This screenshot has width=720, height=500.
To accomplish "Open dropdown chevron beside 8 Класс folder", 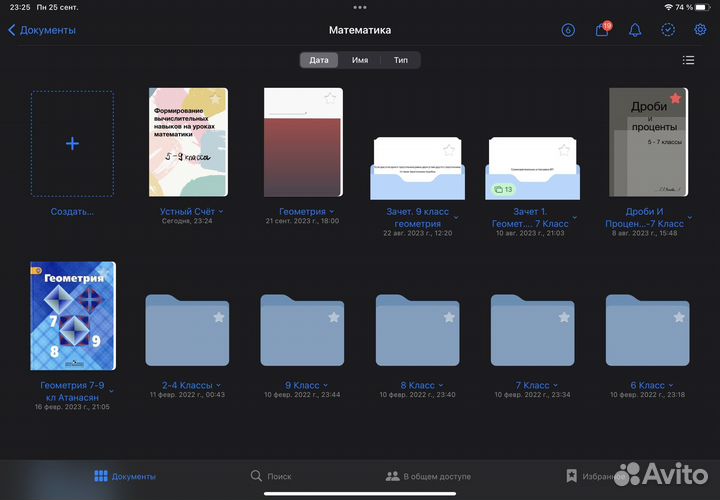I will point(442,385).
